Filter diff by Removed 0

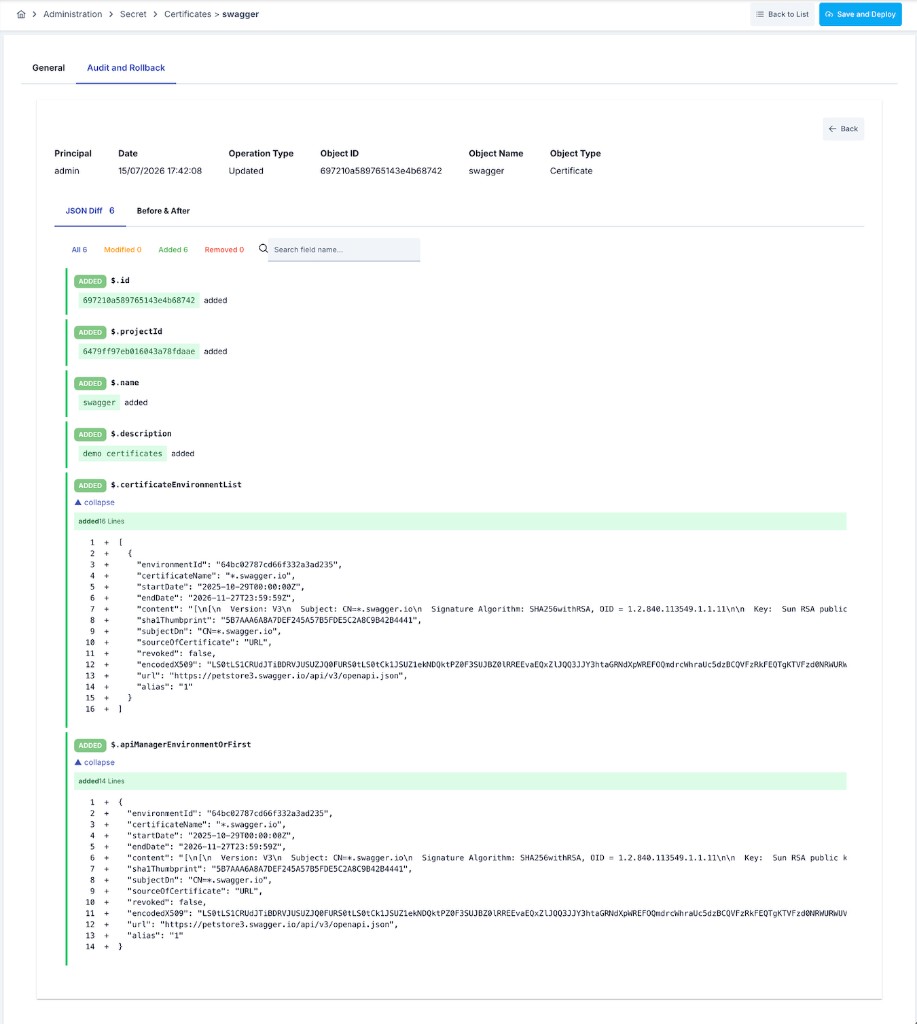pos(224,249)
